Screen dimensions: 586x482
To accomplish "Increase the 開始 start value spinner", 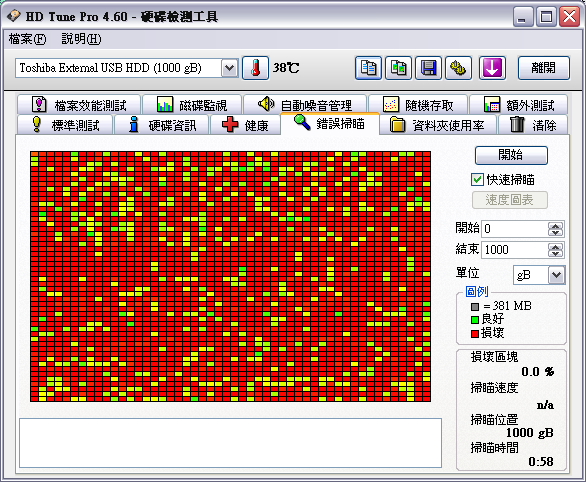I will [555, 225].
